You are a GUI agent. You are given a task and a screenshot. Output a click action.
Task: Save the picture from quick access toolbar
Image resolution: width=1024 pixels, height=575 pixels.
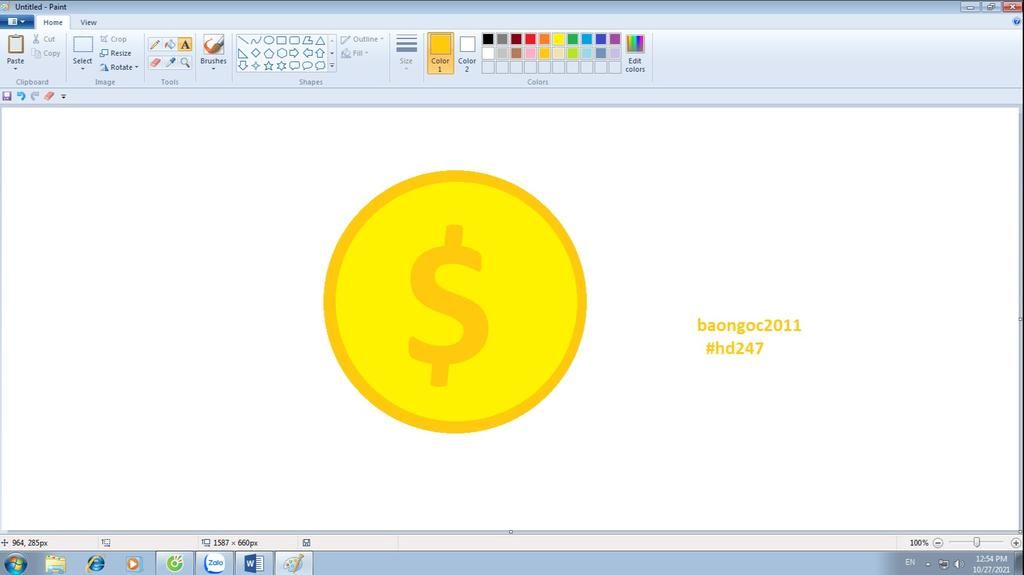tap(7, 96)
